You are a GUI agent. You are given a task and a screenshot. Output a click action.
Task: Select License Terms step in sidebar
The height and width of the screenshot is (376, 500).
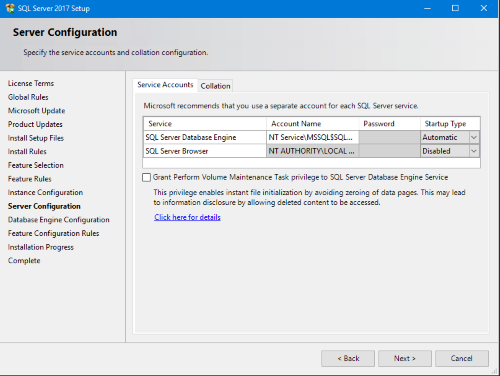[x=31, y=83]
